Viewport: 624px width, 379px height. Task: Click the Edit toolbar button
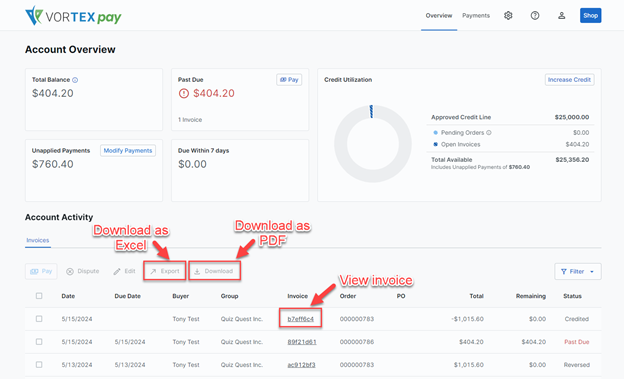(125, 271)
